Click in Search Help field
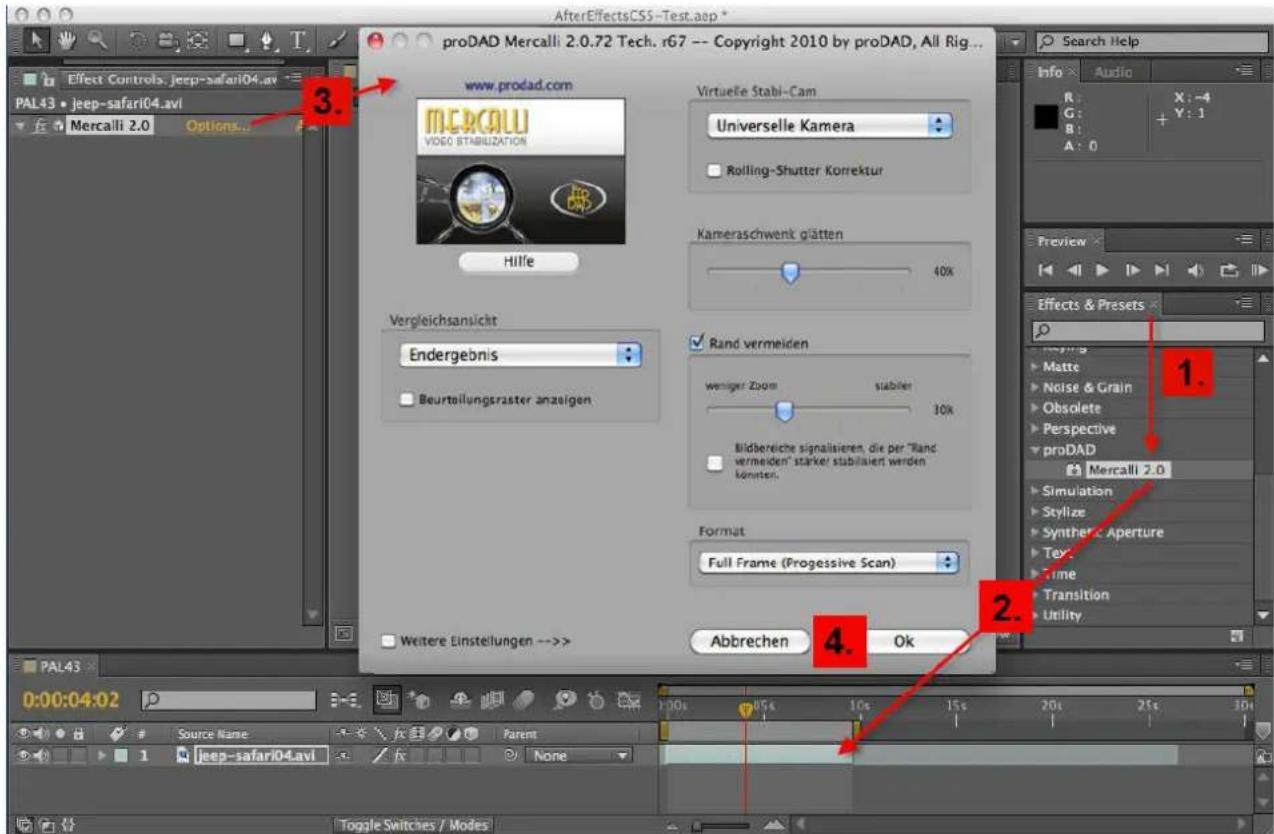The width and height of the screenshot is (1274, 834). 1149,42
